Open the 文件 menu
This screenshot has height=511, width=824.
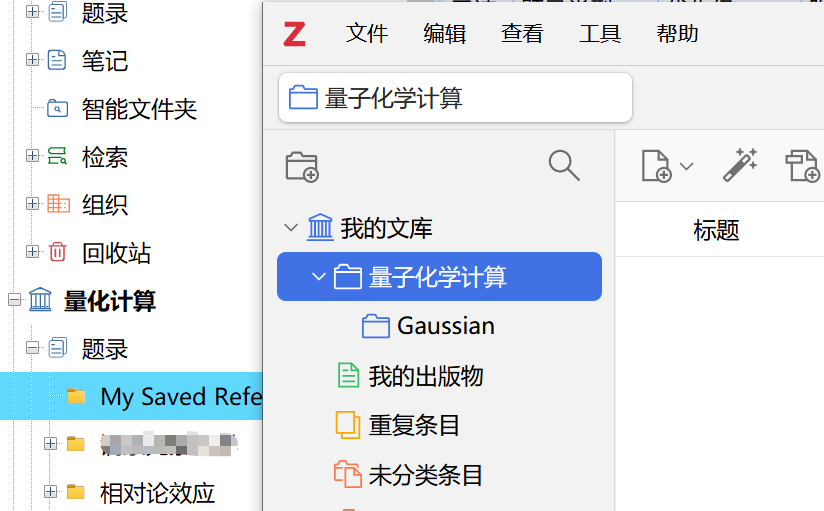366,34
